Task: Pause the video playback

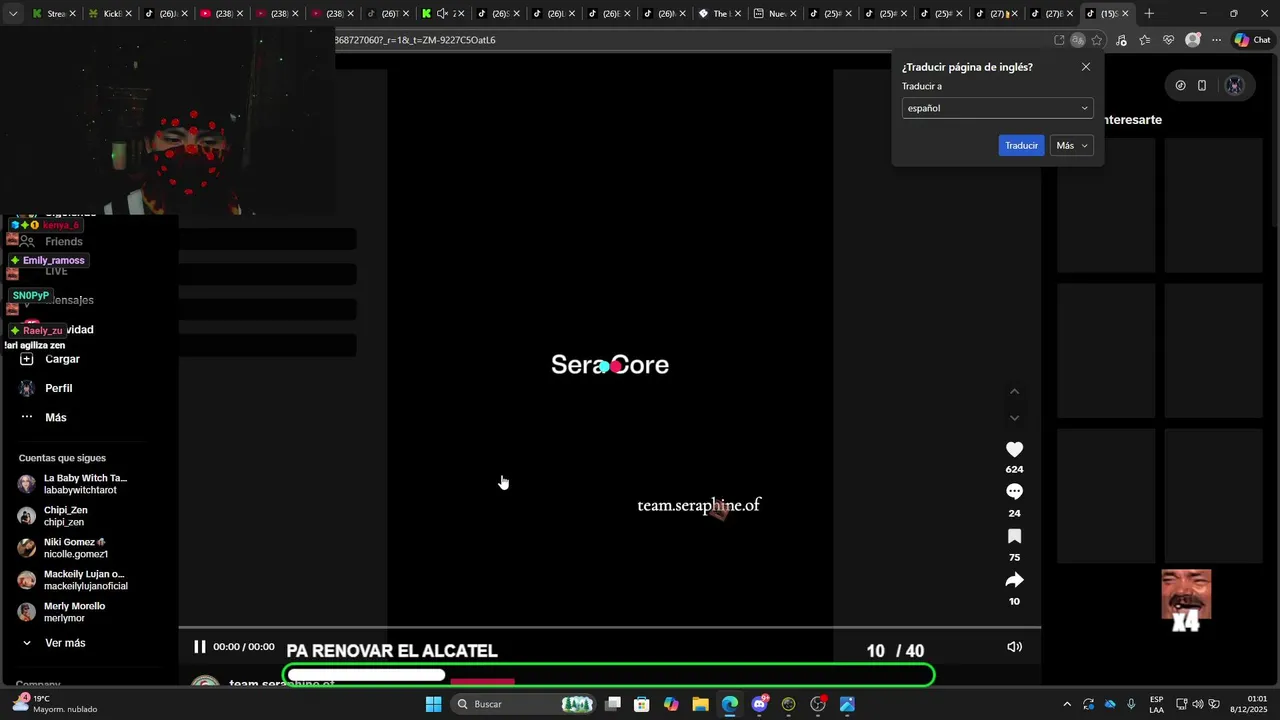Action: pos(199,647)
